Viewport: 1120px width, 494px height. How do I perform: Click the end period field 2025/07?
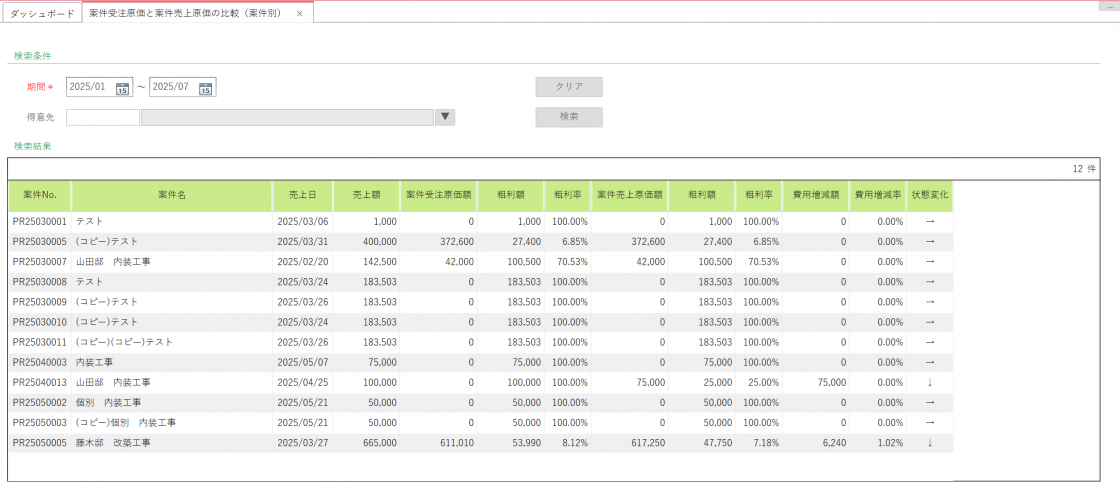click(x=173, y=88)
